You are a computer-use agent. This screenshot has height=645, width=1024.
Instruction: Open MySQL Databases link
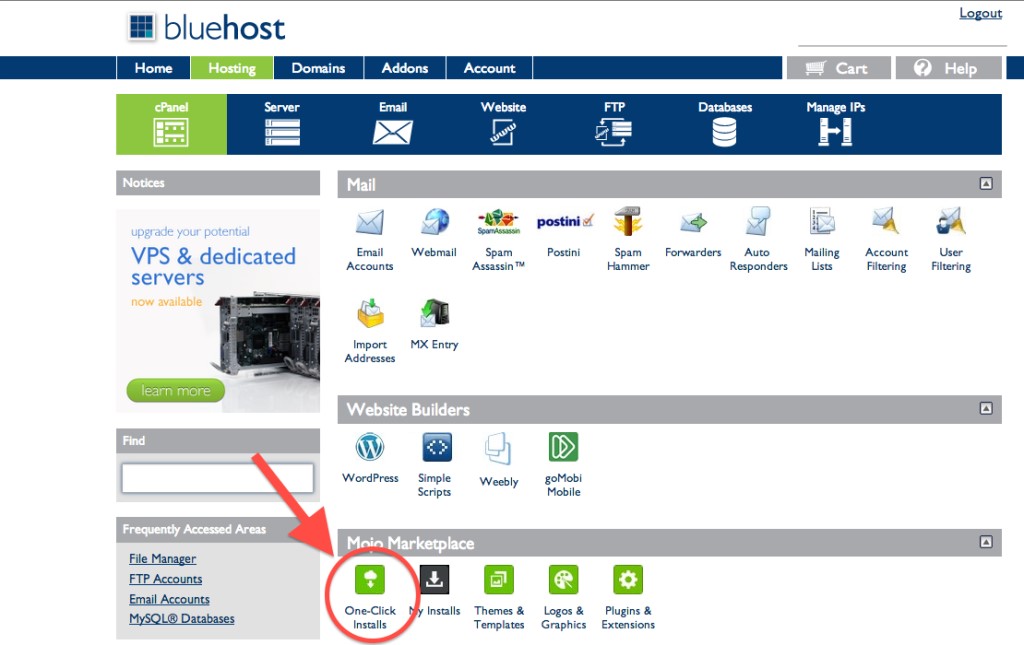[182, 619]
